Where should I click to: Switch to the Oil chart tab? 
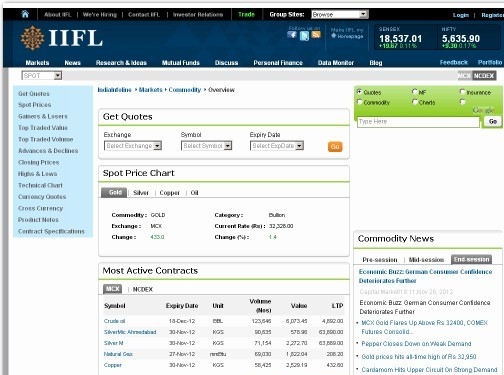[194, 193]
